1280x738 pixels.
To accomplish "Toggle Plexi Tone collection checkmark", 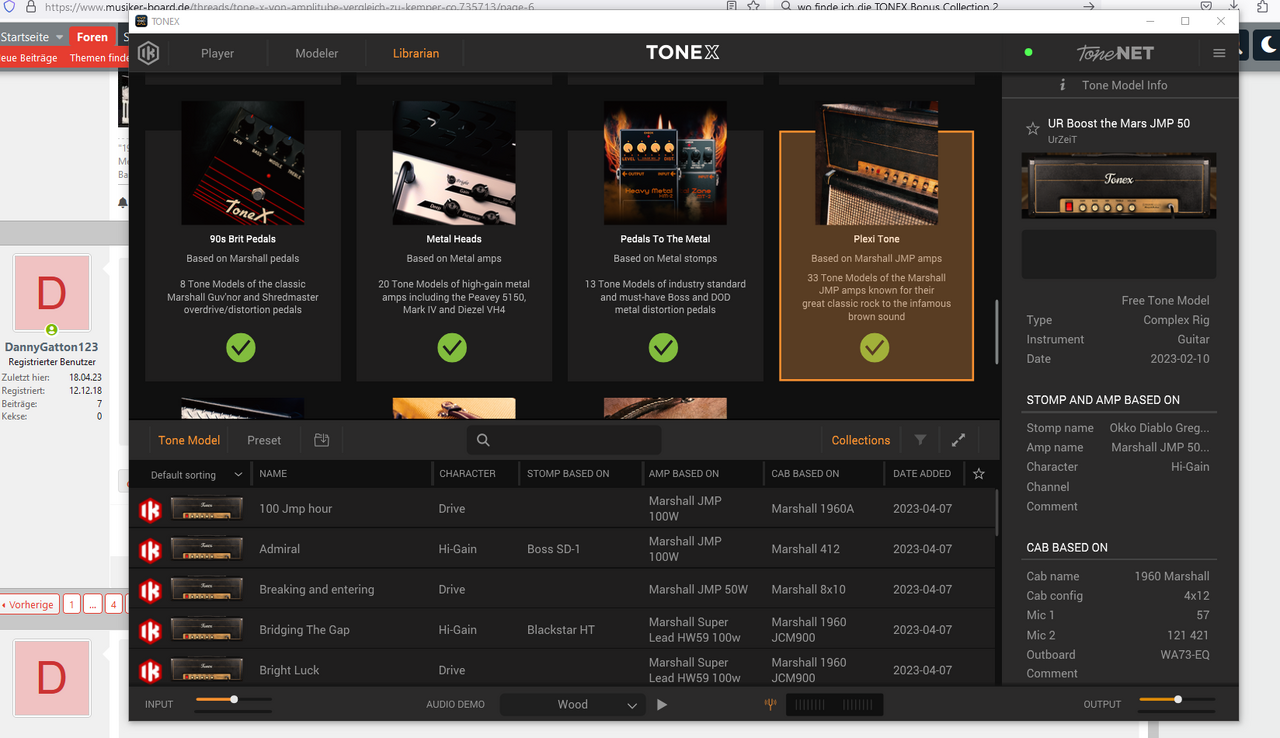I will pos(875,348).
